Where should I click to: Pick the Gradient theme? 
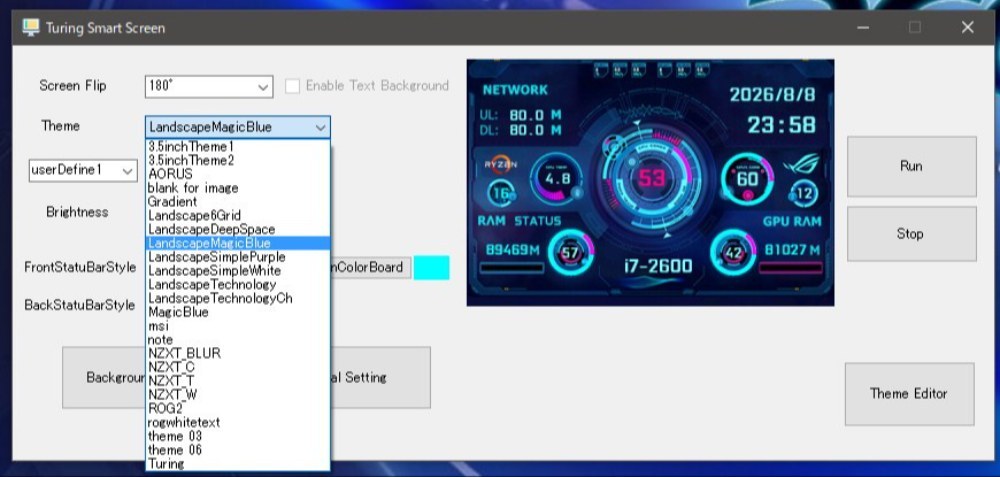237,202
